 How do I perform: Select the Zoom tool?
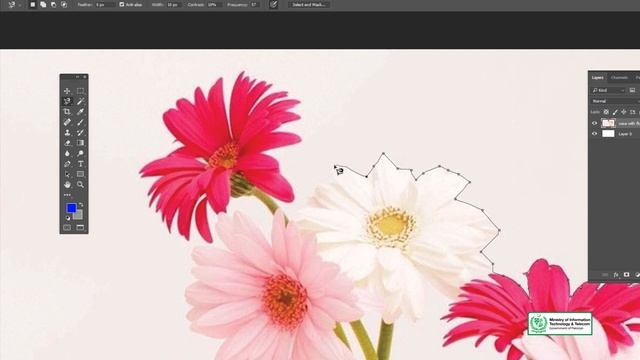coord(80,184)
